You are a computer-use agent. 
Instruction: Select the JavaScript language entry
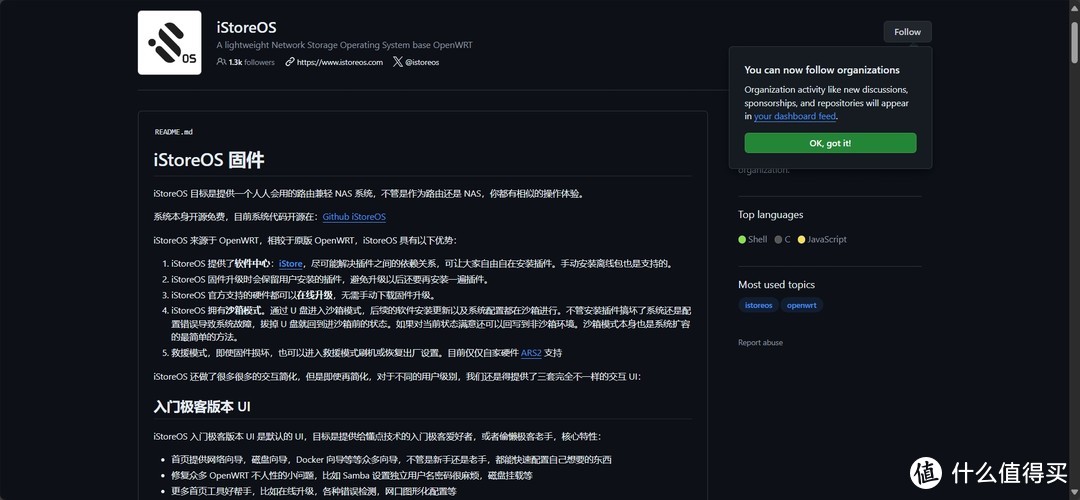pyautogui.click(x=822, y=240)
